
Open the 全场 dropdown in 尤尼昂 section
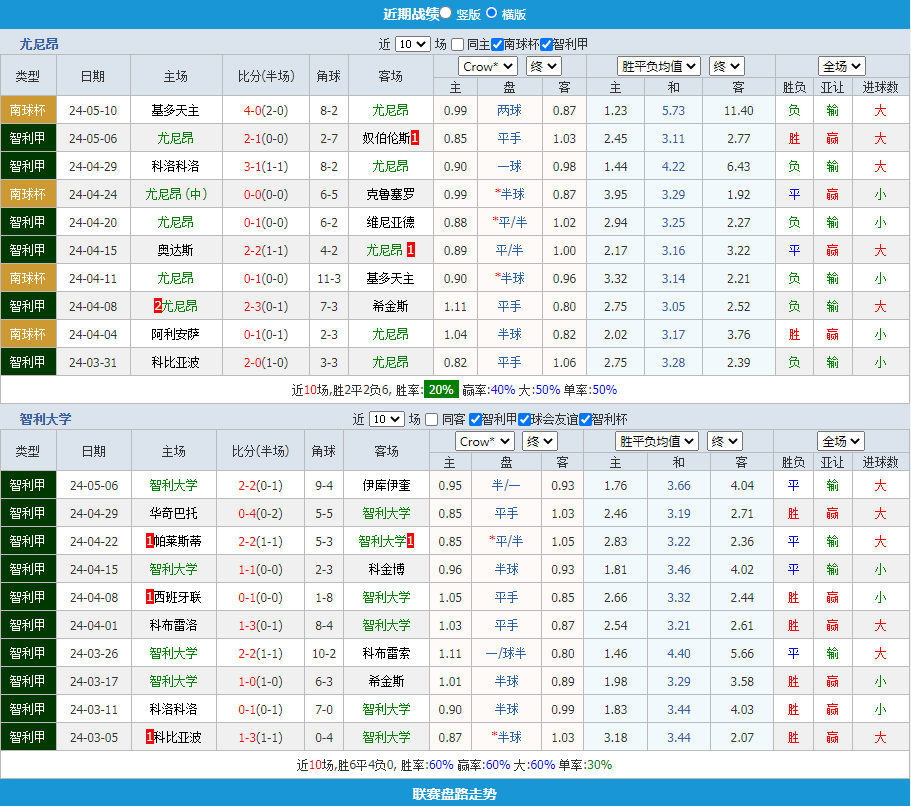click(842, 66)
